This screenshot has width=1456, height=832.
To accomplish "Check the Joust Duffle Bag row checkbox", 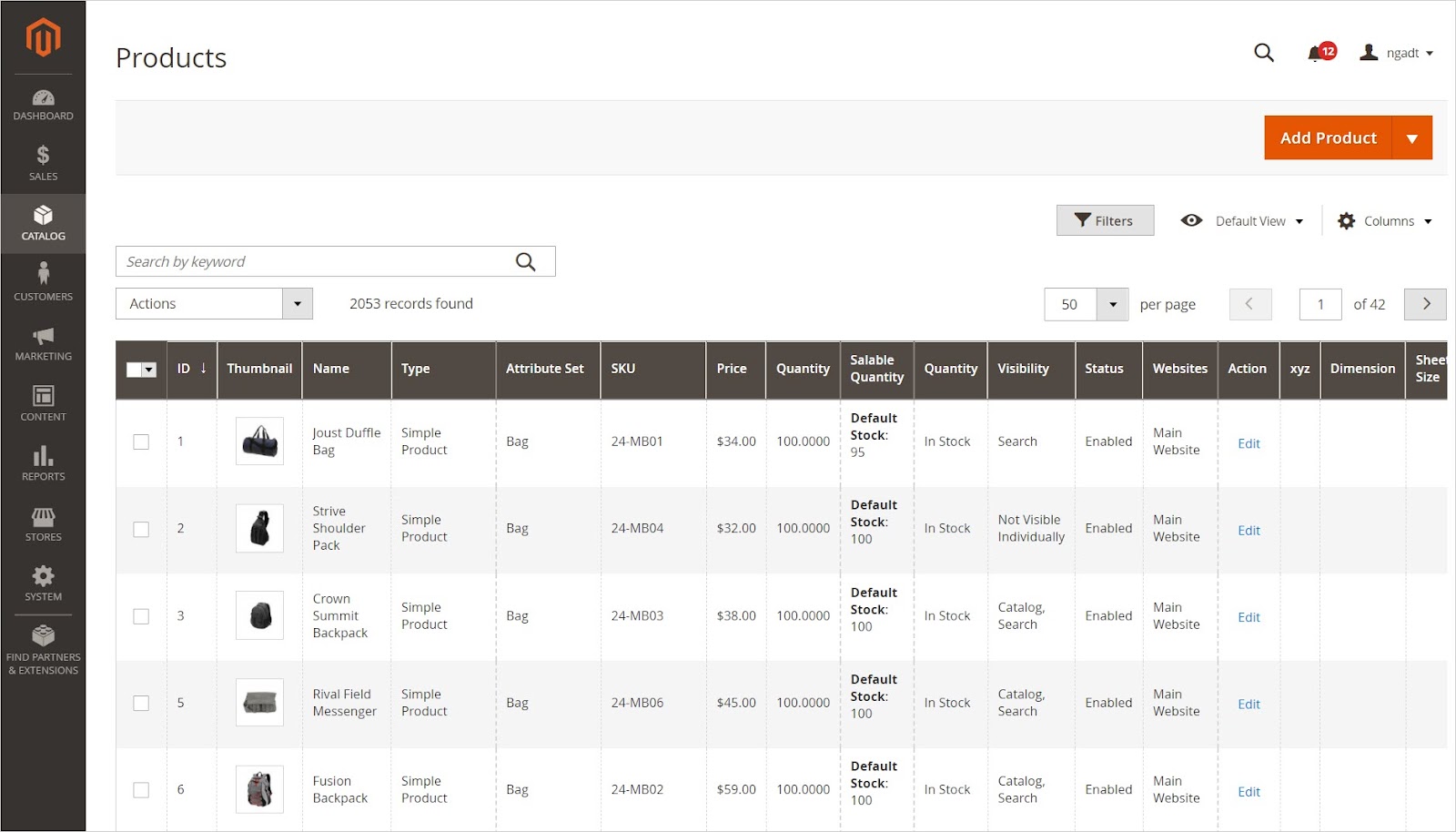I will pyautogui.click(x=141, y=441).
